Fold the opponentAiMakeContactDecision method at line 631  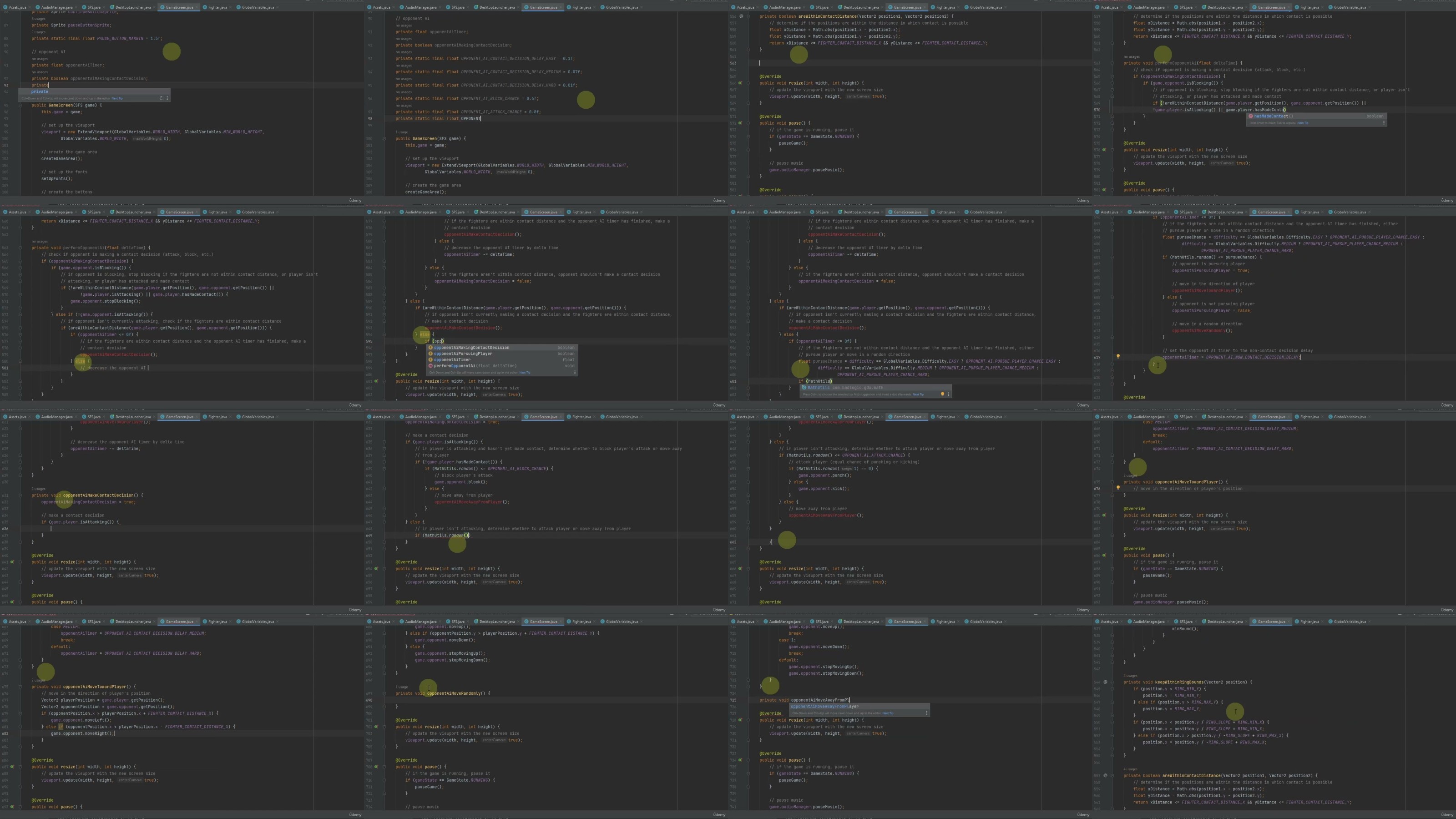(20, 495)
